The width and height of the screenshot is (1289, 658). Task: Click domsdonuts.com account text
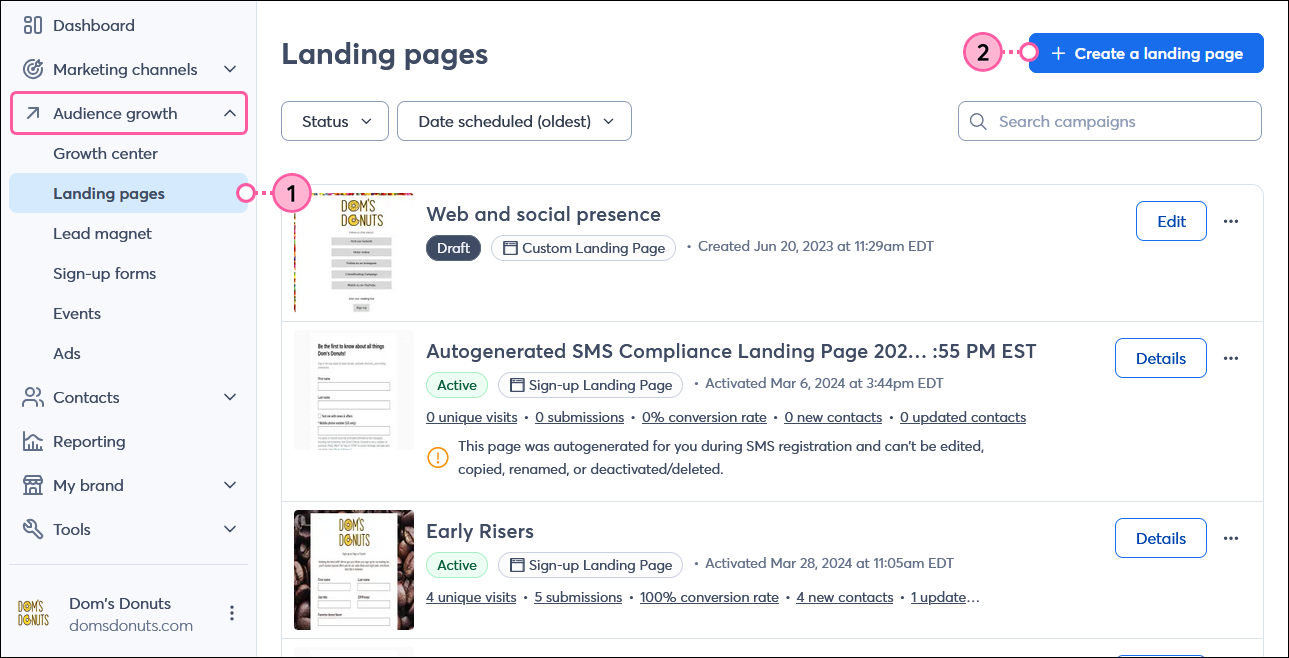click(x=131, y=625)
